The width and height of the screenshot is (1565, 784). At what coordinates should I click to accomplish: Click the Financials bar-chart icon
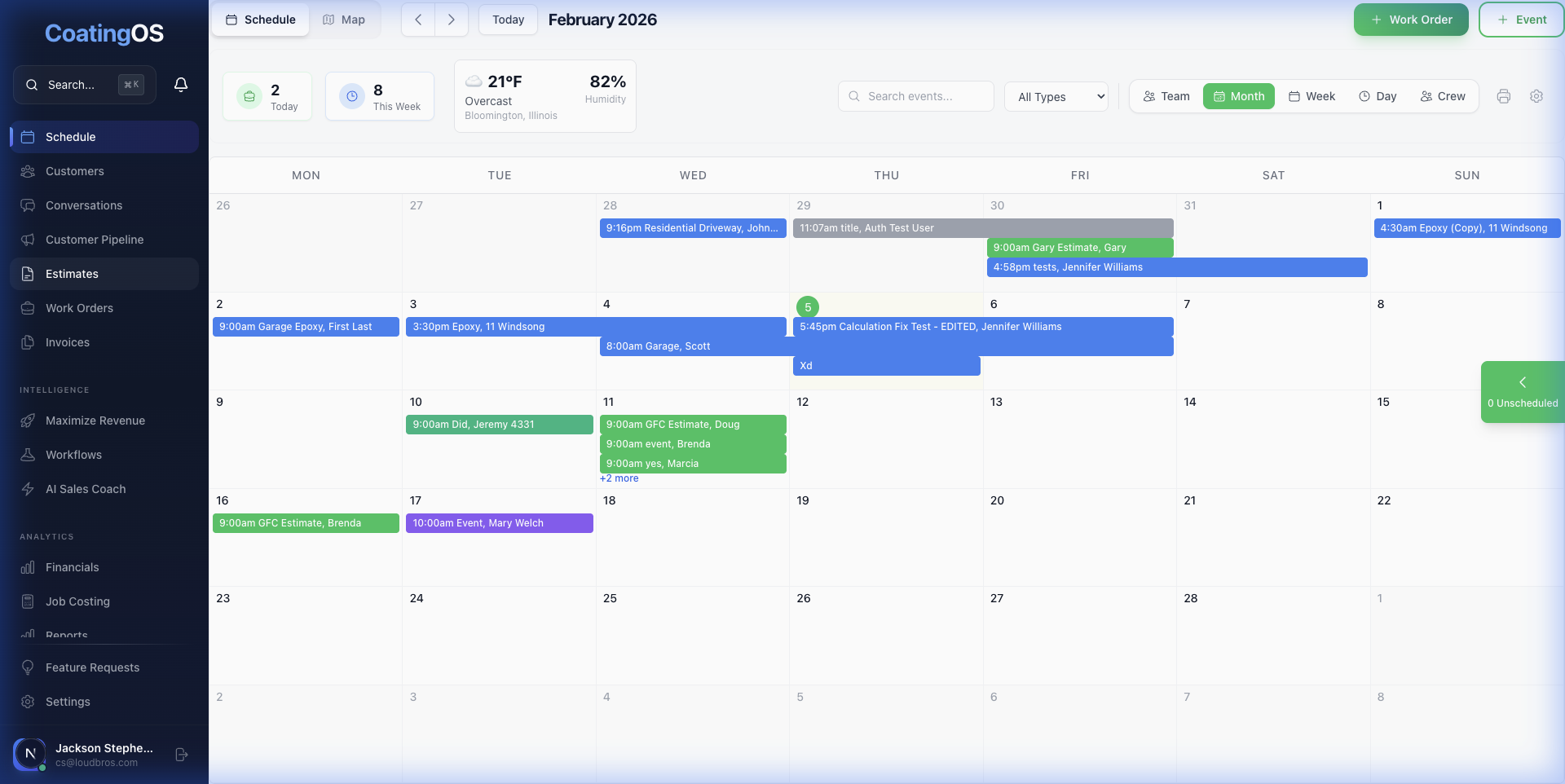tap(27, 567)
